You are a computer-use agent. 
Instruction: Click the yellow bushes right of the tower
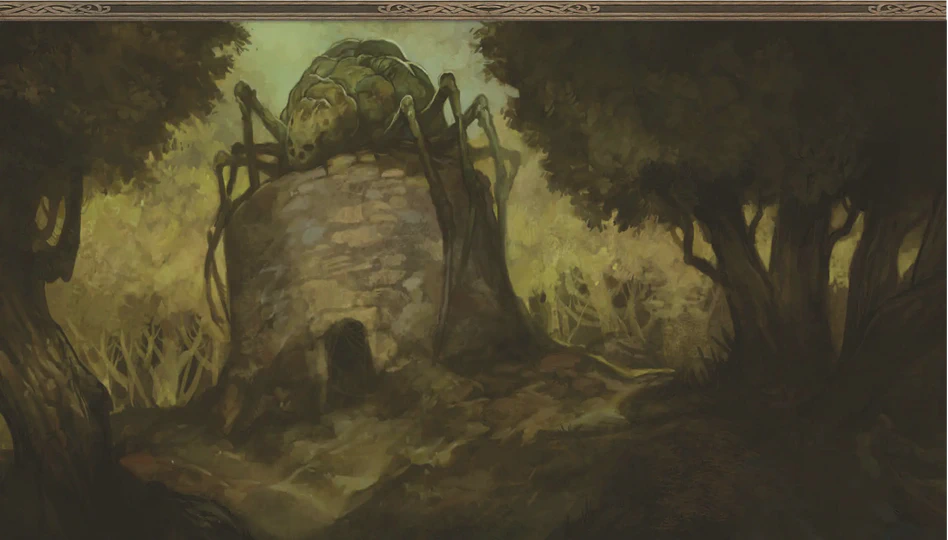pyautogui.click(x=600, y=270)
